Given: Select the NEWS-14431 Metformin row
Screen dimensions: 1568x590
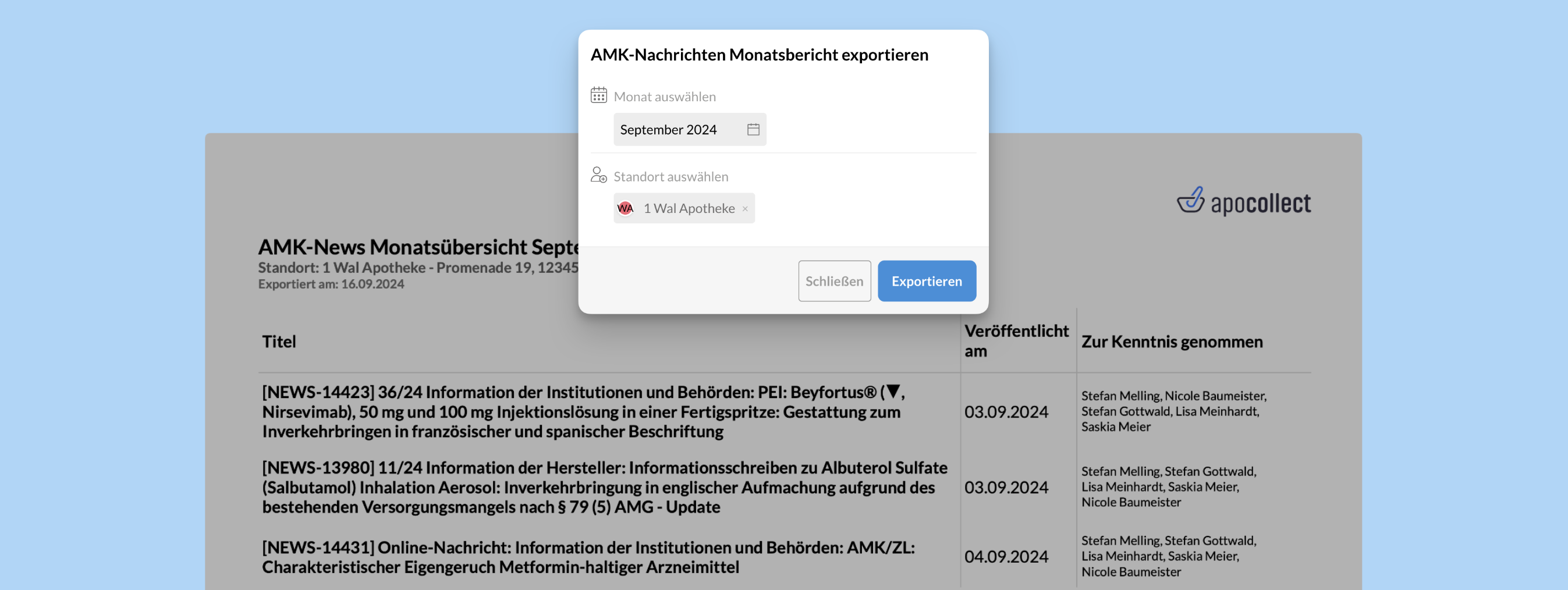Looking at the screenshot, I should (587, 557).
